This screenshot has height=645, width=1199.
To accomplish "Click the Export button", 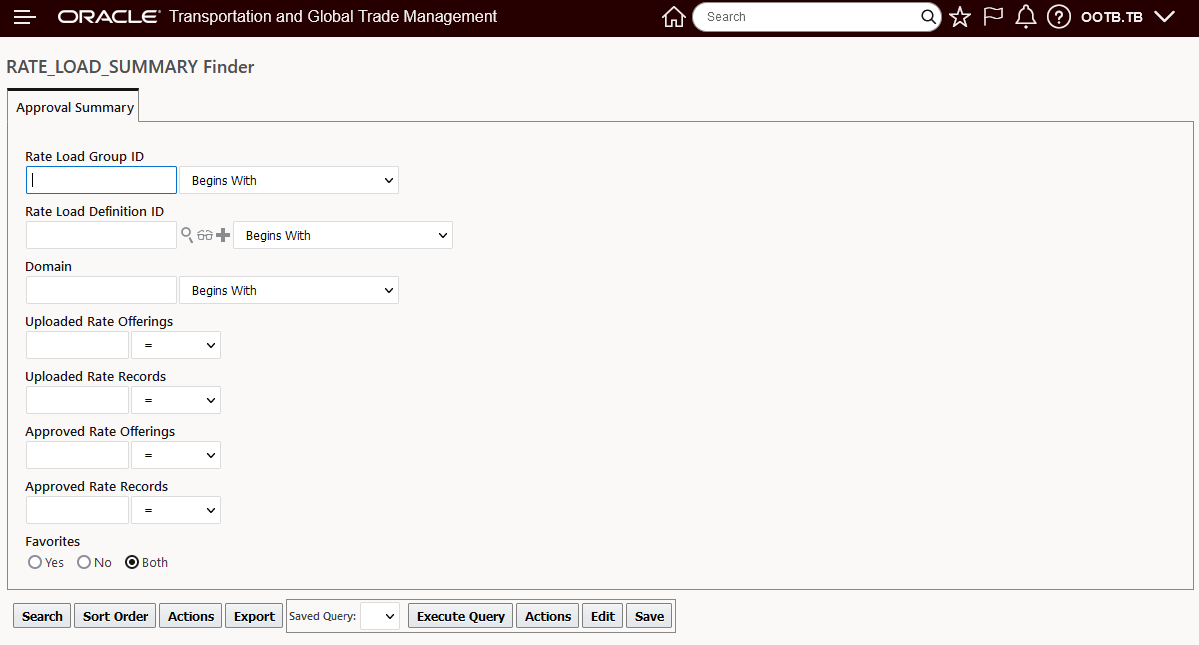I will tap(254, 616).
